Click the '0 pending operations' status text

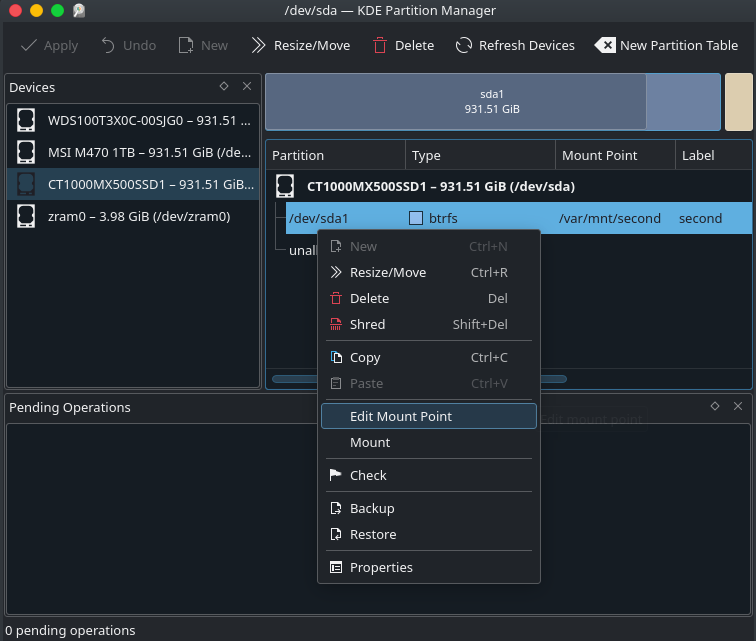click(x=70, y=630)
